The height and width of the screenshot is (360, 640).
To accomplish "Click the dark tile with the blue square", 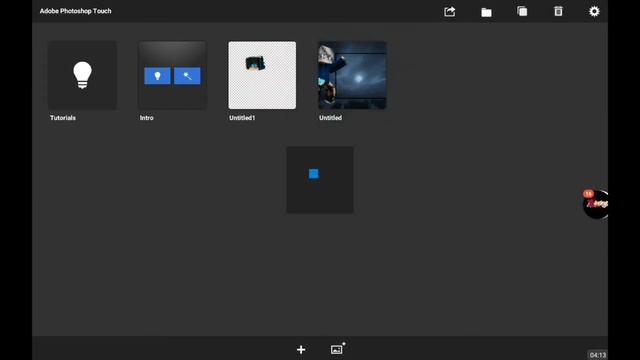I will [x=320, y=180].
